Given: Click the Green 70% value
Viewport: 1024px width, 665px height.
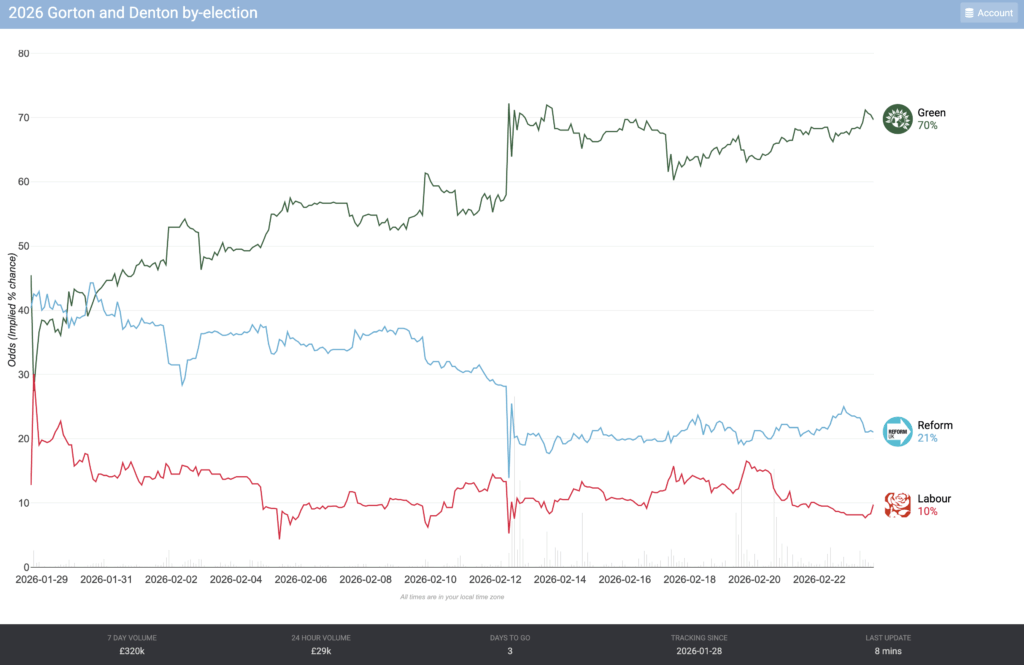Looking at the screenshot, I should [x=927, y=126].
